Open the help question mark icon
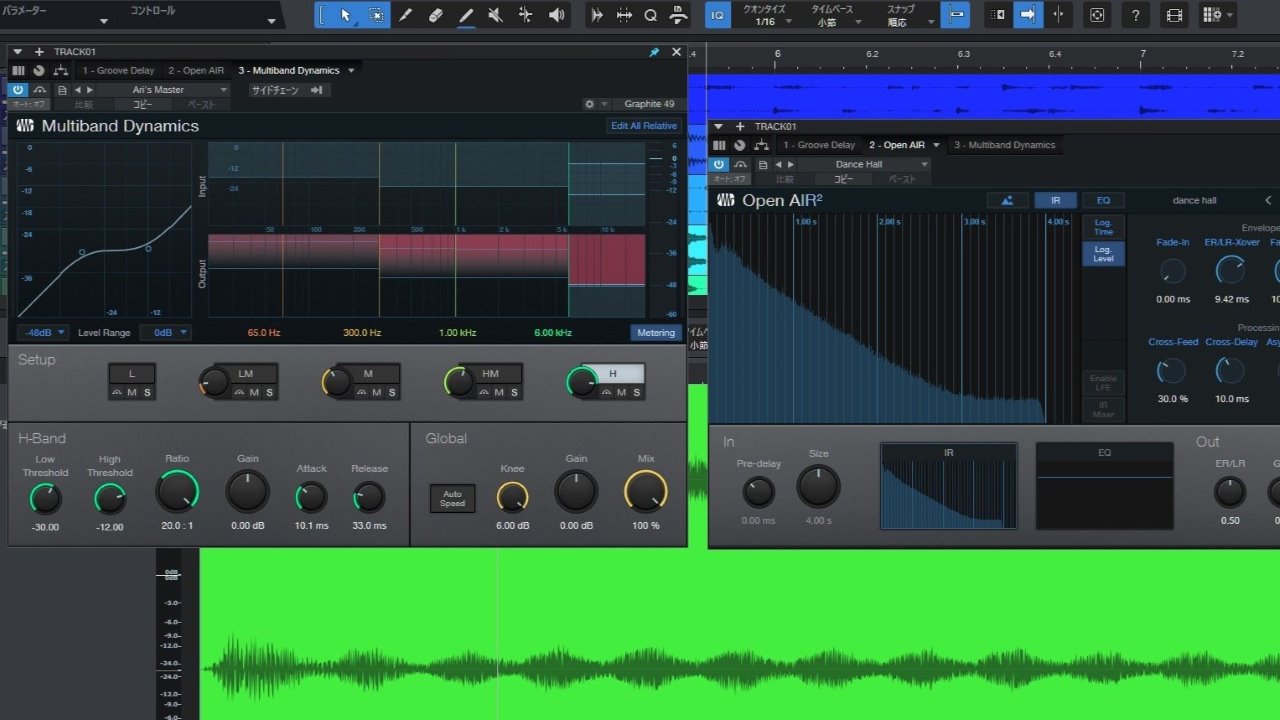This screenshot has height=720, width=1280. click(1134, 15)
